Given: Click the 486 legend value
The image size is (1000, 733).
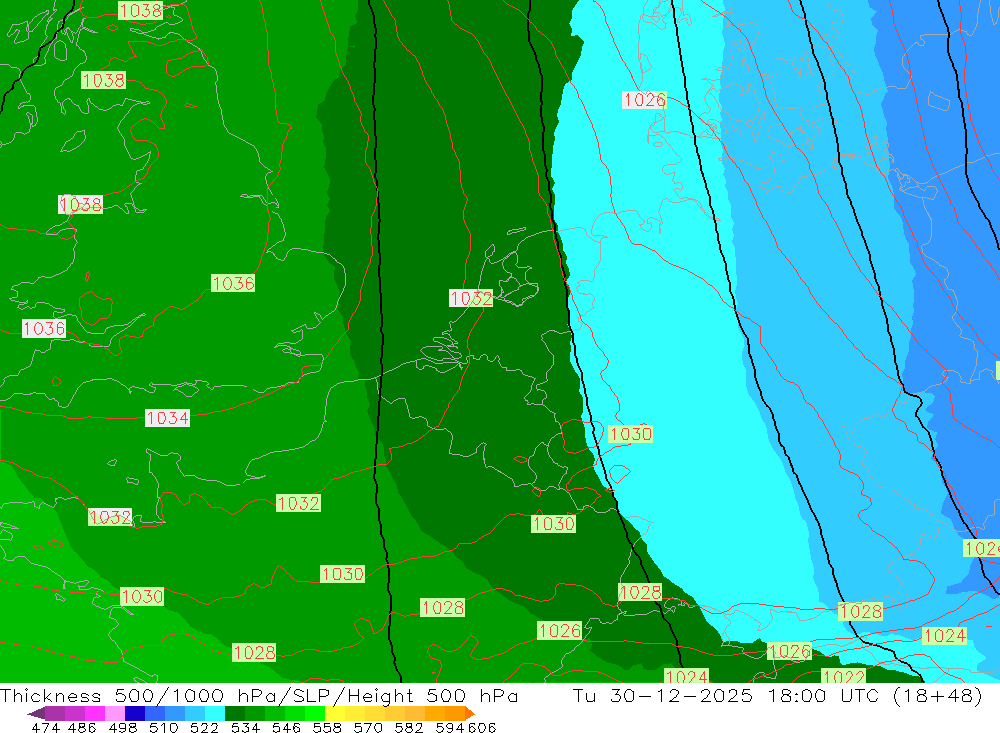Looking at the screenshot, I should [82, 727].
